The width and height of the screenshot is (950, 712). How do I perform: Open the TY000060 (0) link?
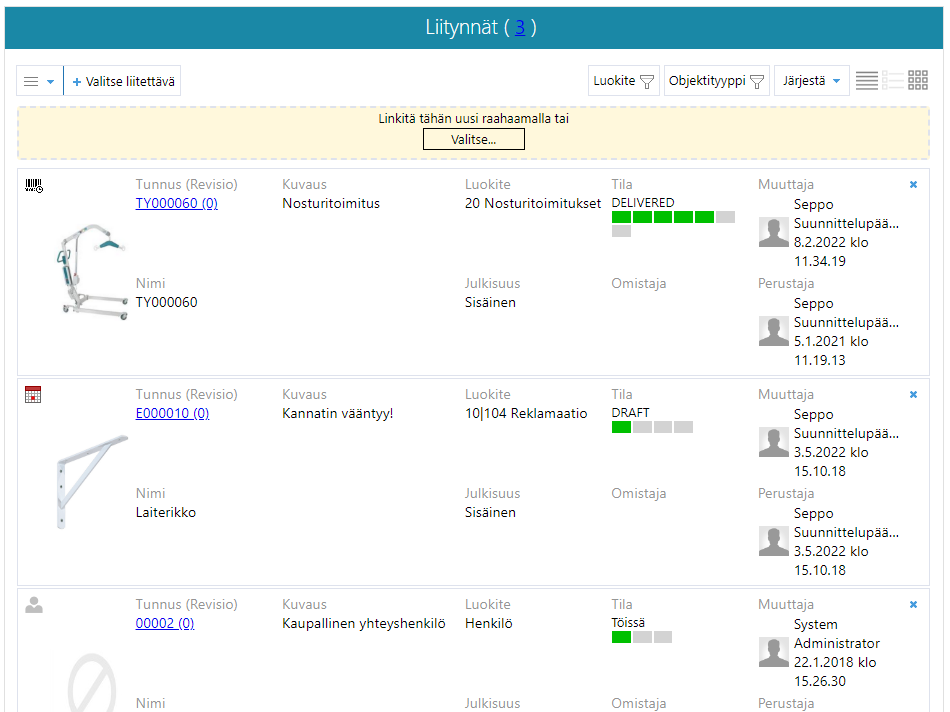177,203
